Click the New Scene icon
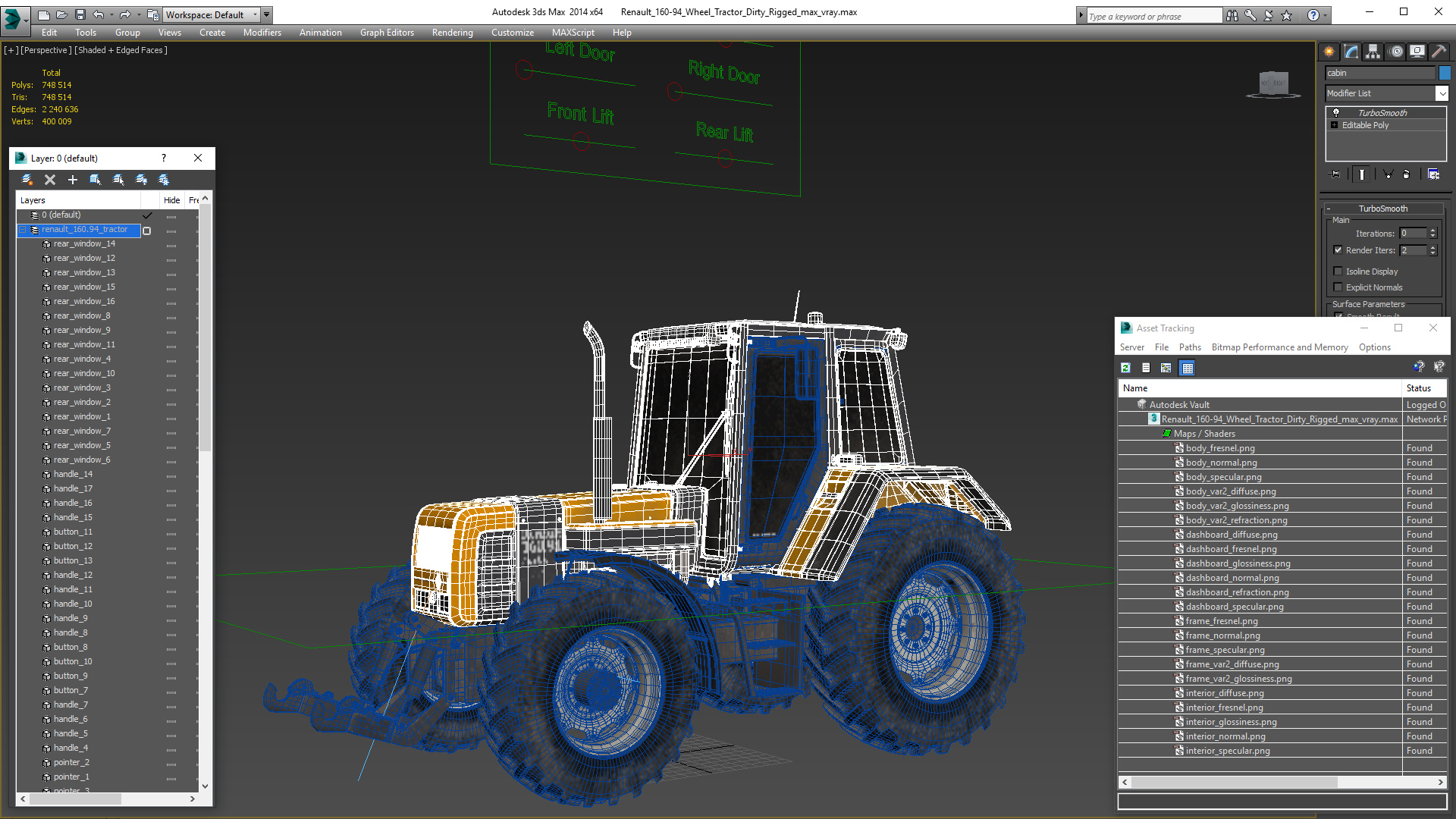The height and width of the screenshot is (819, 1456). [x=43, y=14]
